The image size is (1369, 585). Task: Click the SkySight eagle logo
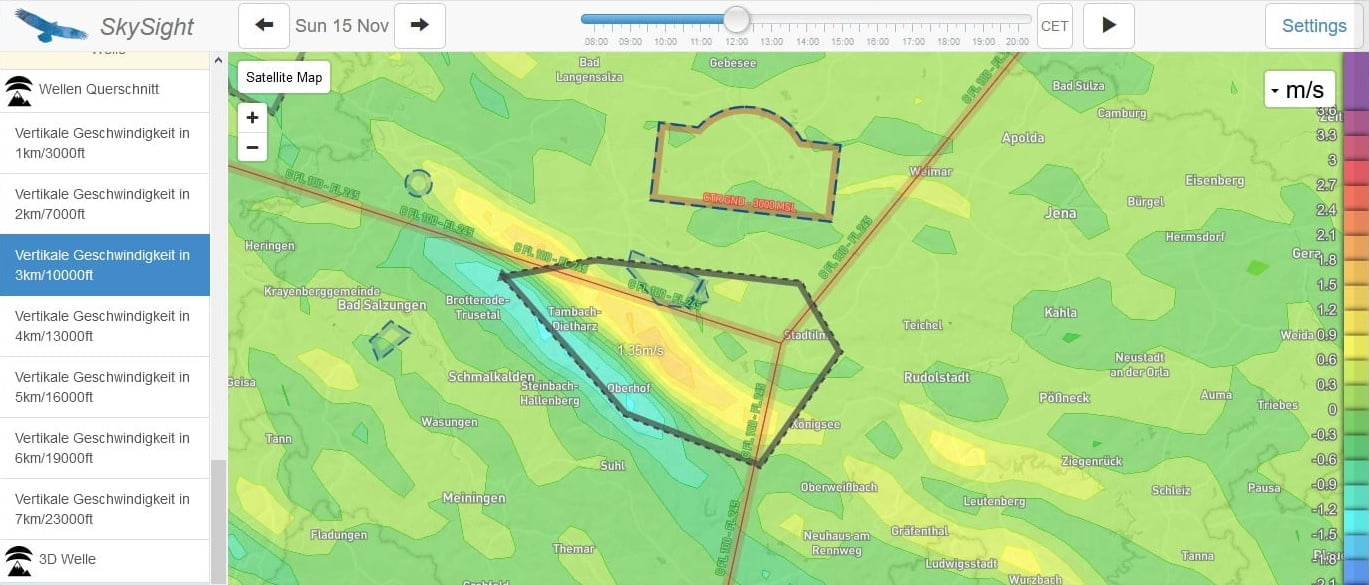(x=51, y=26)
